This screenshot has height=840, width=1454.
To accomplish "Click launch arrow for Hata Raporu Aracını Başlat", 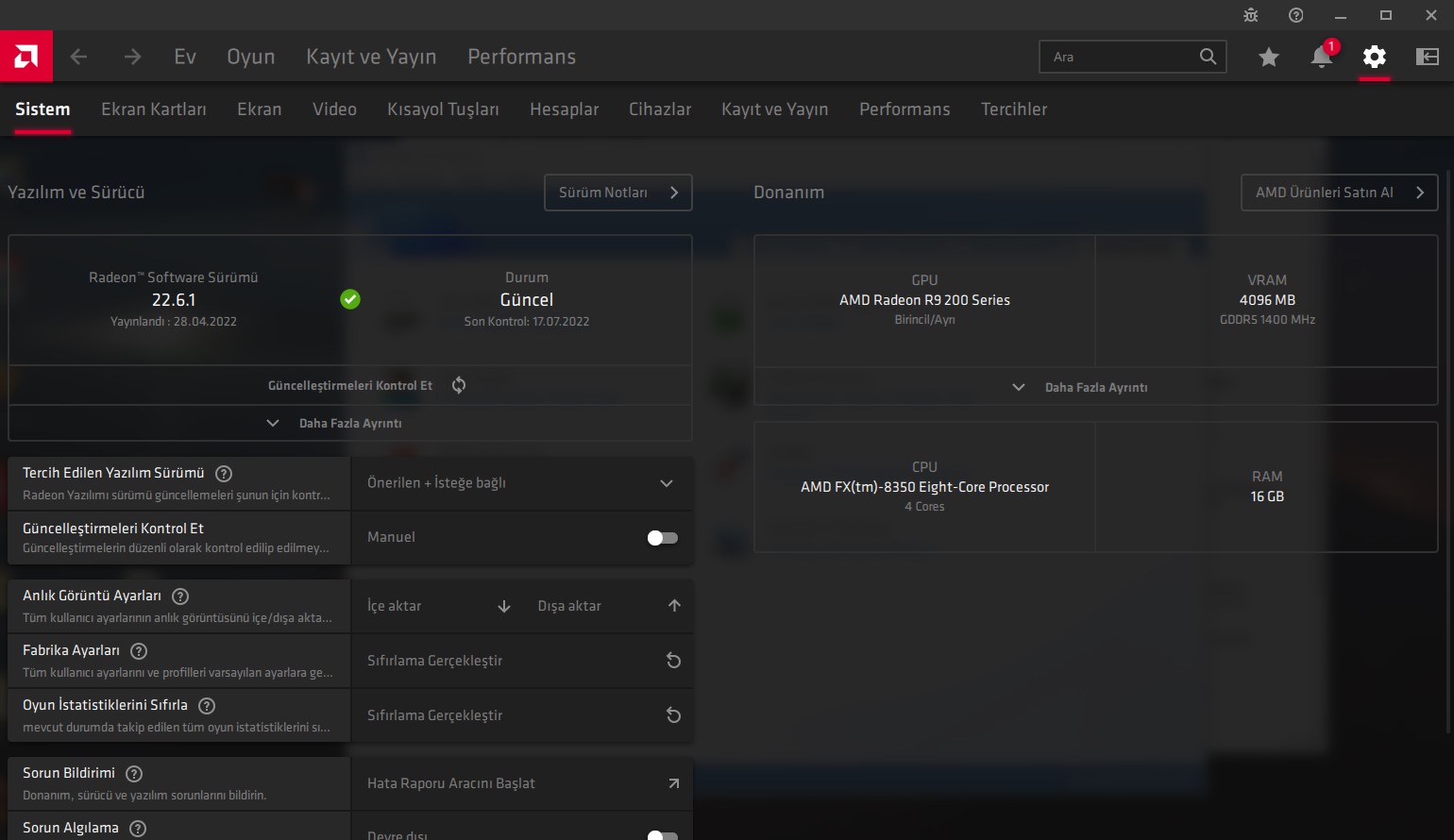I will click(673, 783).
